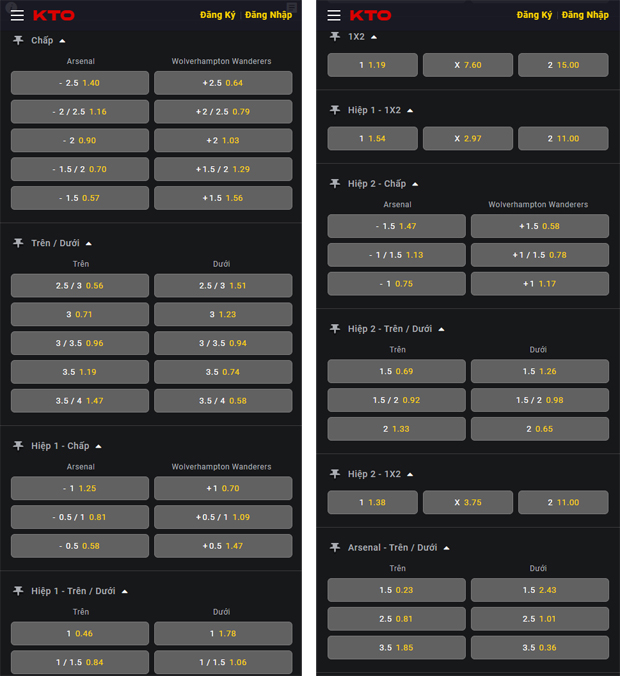Click Đăng Nhập on the right screen
This screenshot has width=620, height=676.
pyautogui.click(x=585, y=15)
